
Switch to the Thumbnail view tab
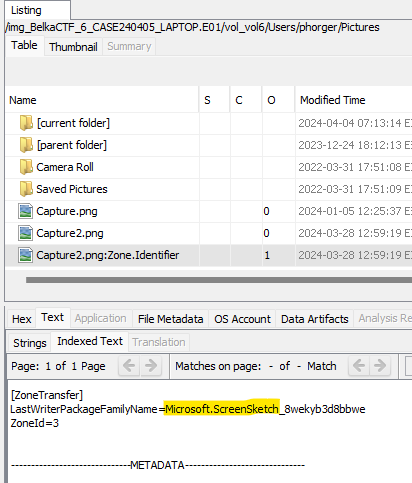73,47
